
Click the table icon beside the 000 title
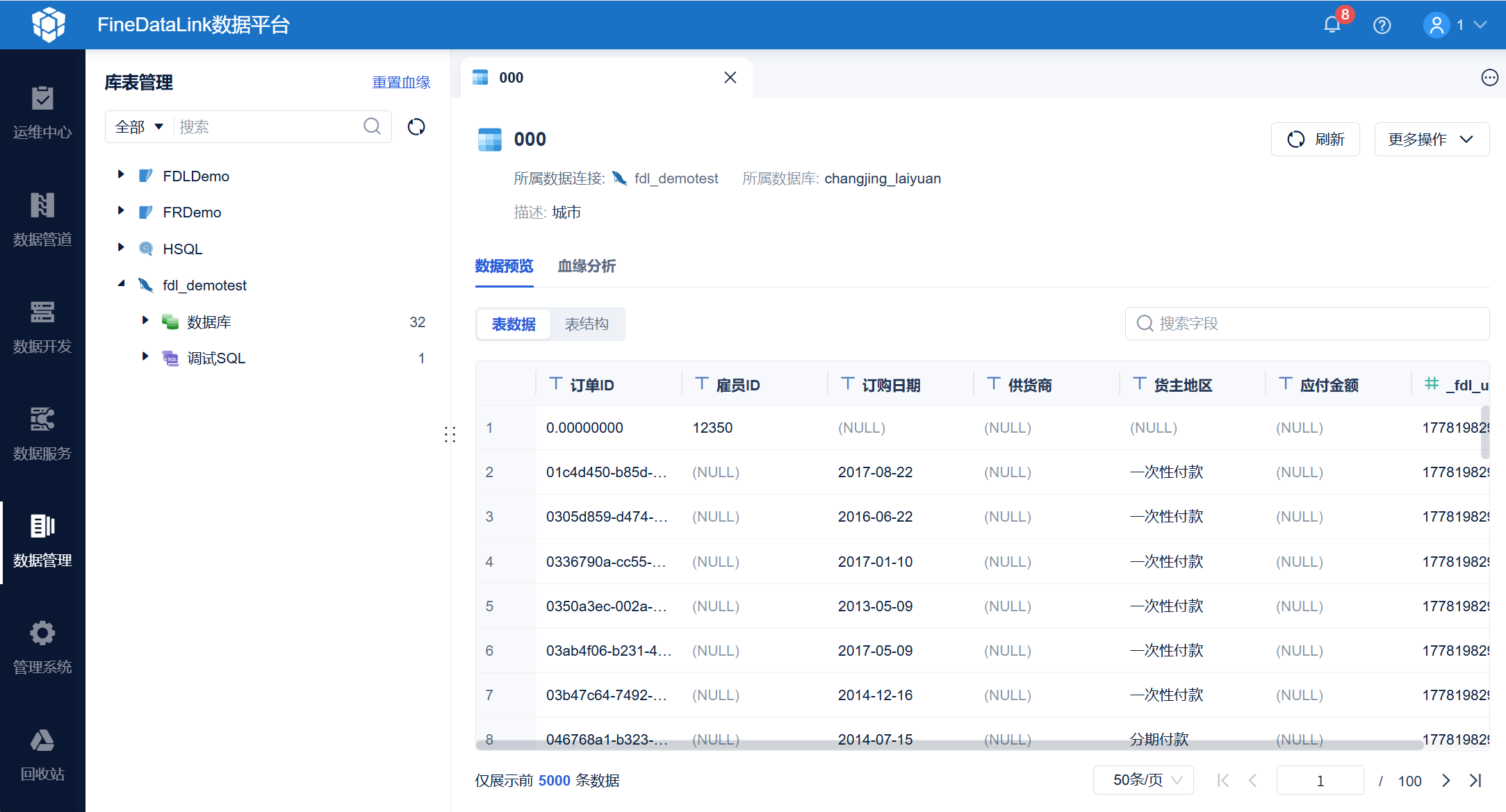coord(490,139)
